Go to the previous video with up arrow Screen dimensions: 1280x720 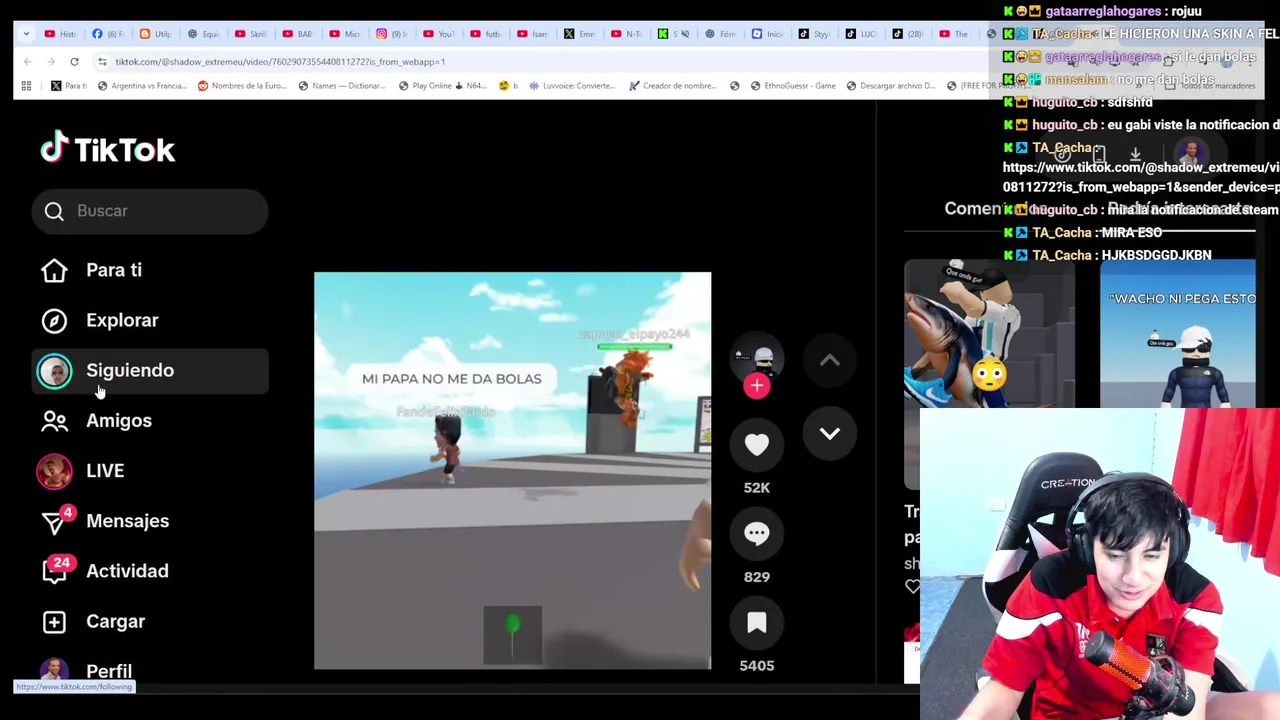[830, 360]
